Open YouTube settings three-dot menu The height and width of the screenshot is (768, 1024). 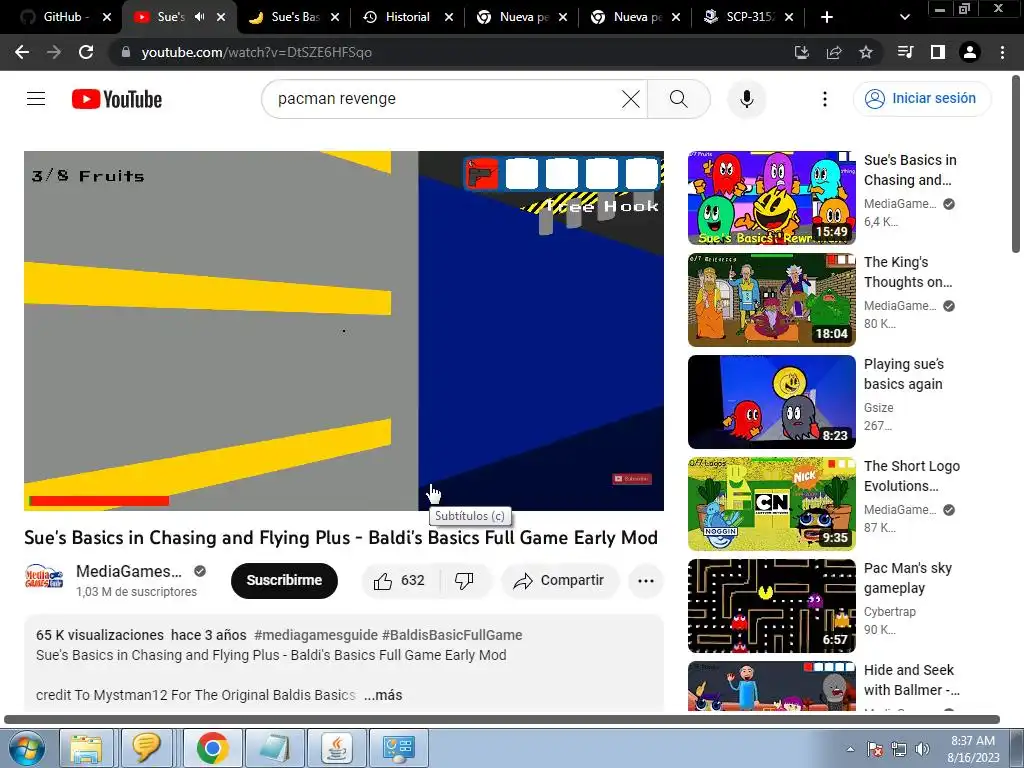click(825, 99)
